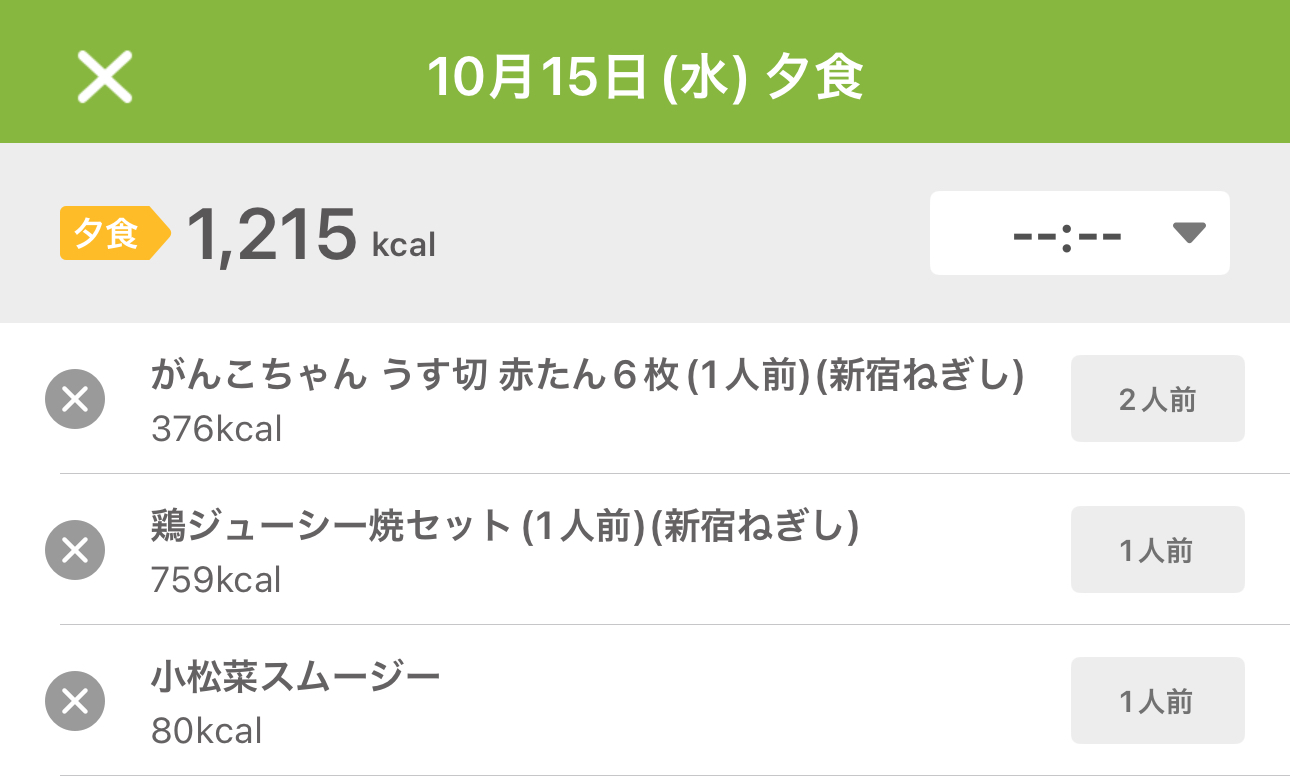Expand the meal time dropdown arrow
The image size is (1290, 777).
pos(1189,233)
